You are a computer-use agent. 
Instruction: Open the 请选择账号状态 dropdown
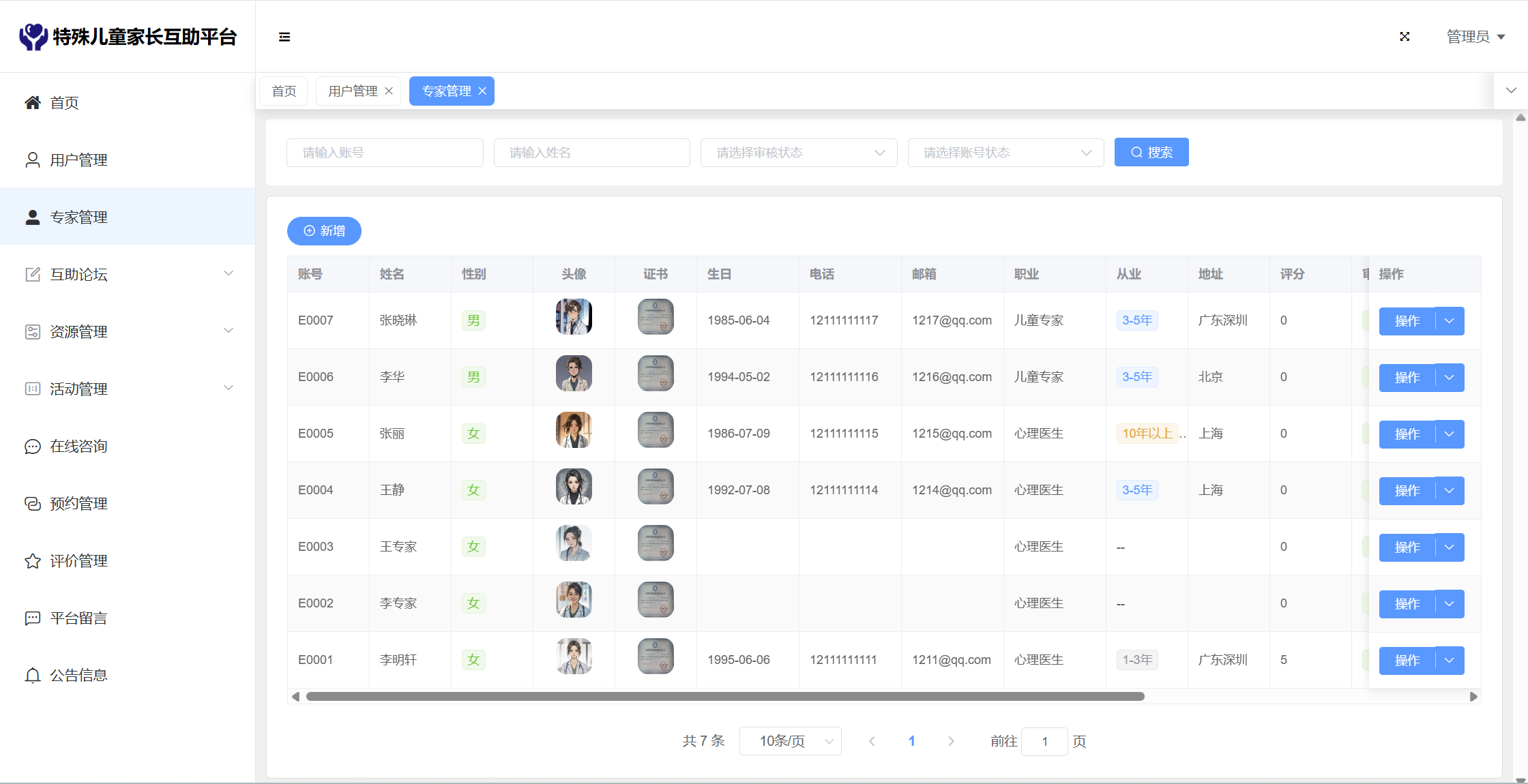[x=1005, y=153]
